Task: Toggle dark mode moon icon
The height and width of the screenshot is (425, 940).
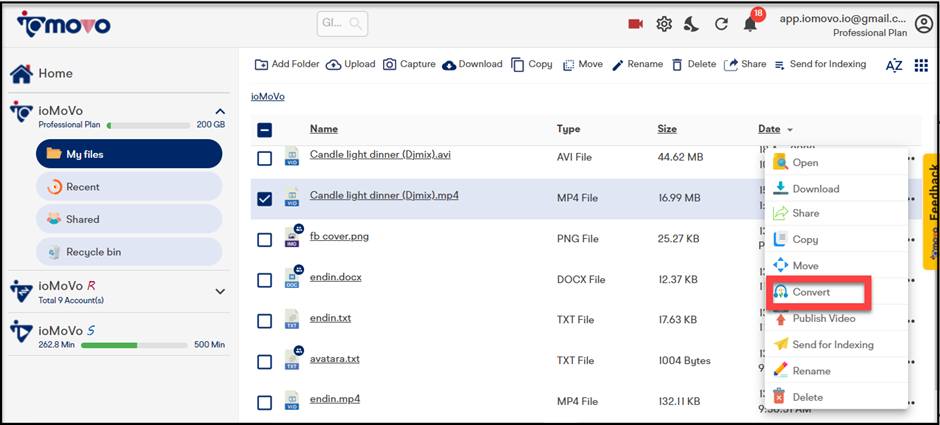Action: 692,24
